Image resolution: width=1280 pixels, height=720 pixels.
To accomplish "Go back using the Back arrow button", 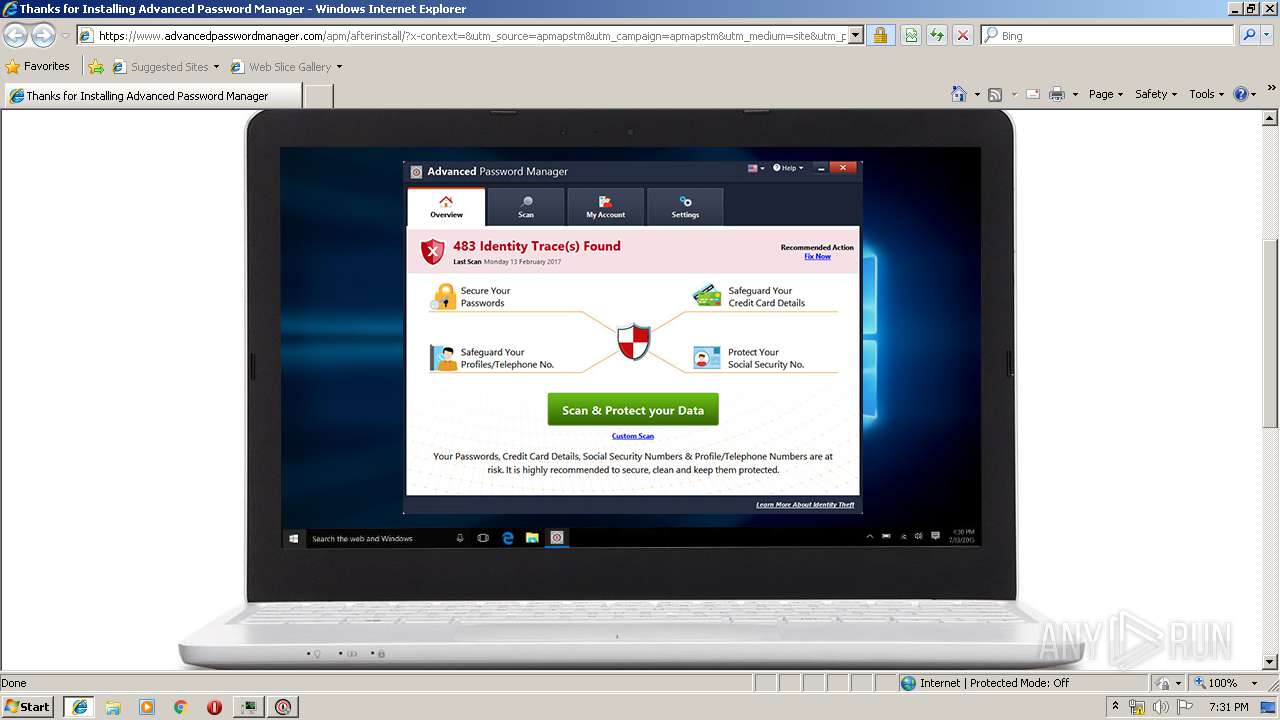I will coord(15,36).
